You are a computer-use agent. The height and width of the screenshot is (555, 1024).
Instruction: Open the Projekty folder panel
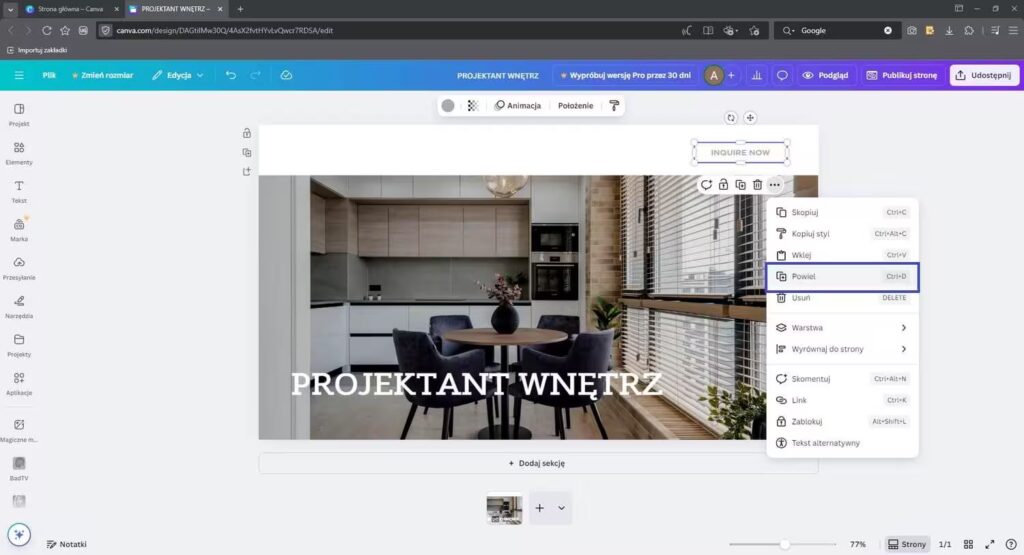coord(19,345)
